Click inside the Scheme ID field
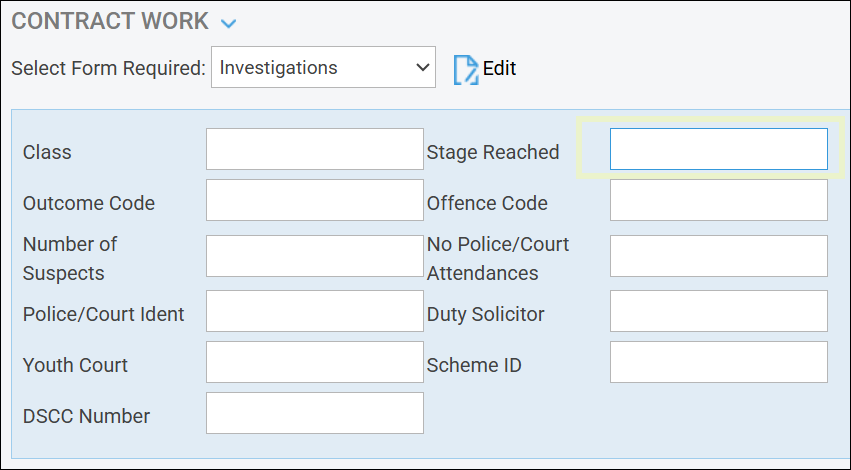 [x=718, y=362]
